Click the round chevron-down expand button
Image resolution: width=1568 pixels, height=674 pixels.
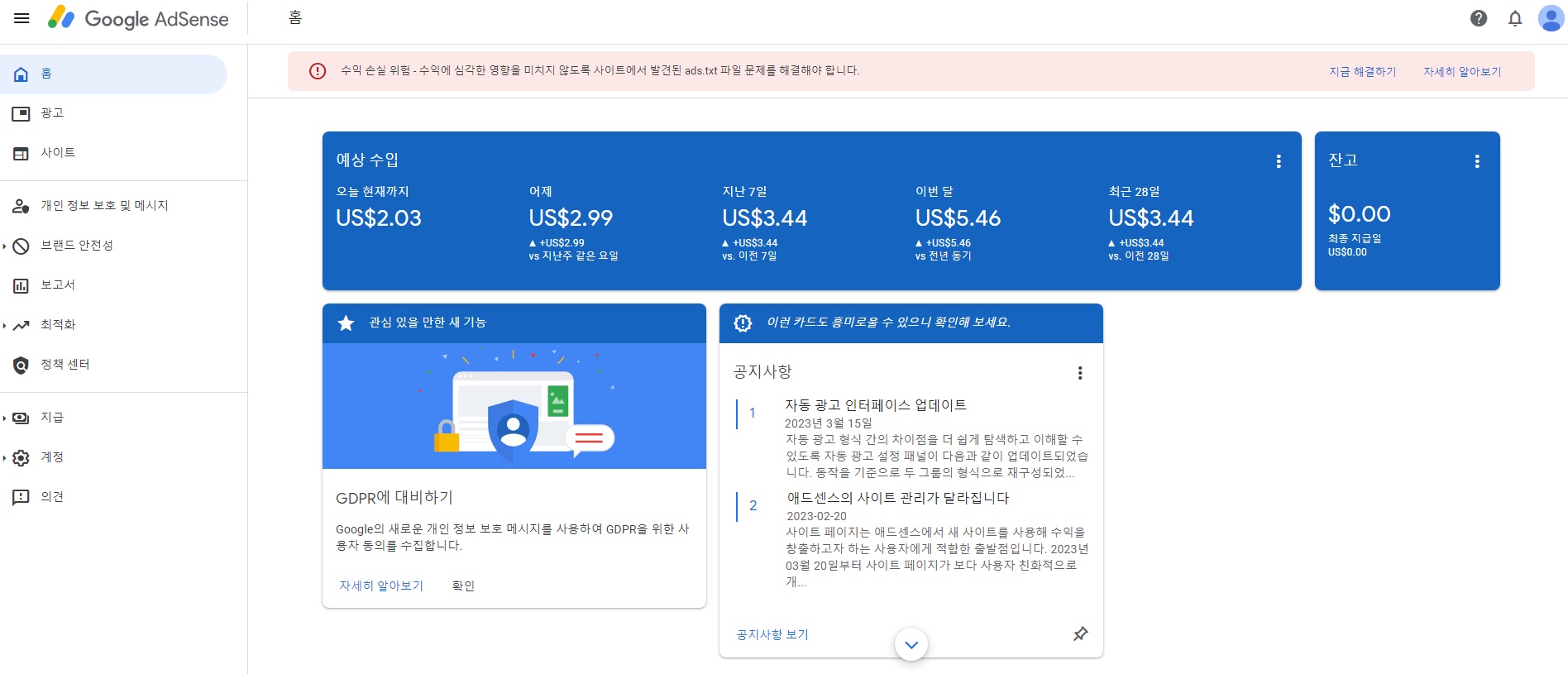[x=911, y=644]
